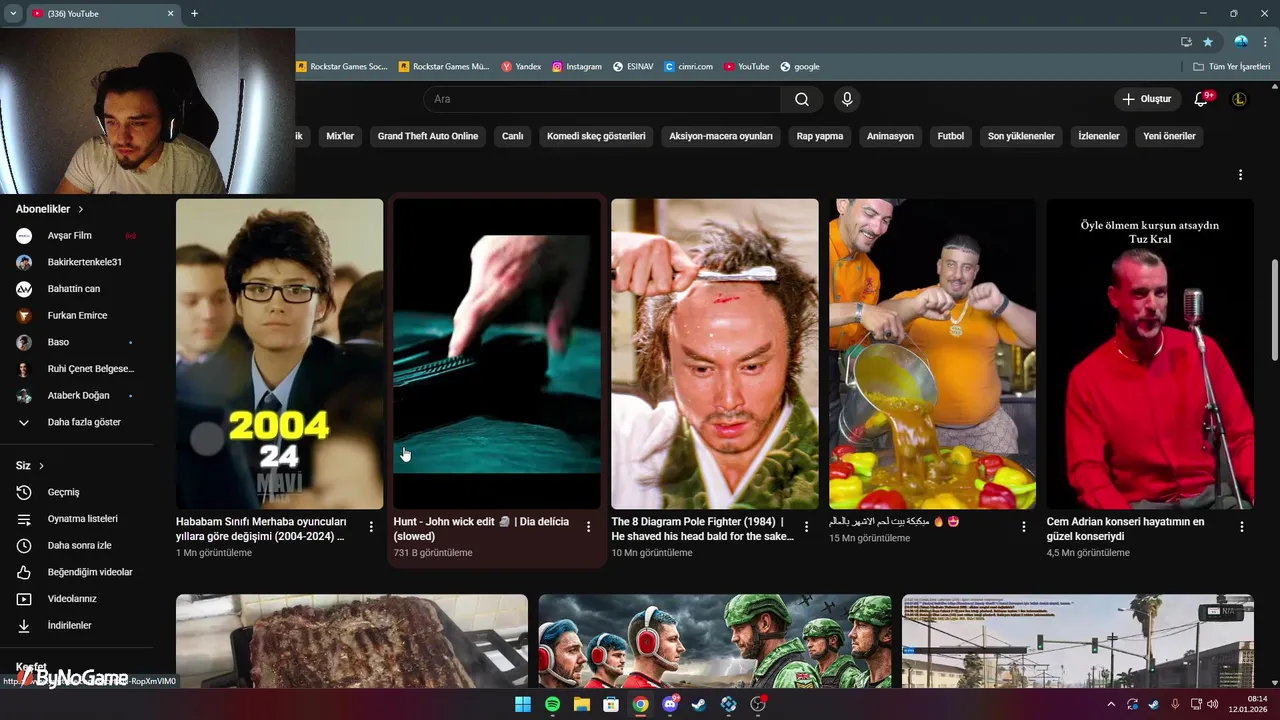Open Spotify from the taskbar

(x=552, y=704)
